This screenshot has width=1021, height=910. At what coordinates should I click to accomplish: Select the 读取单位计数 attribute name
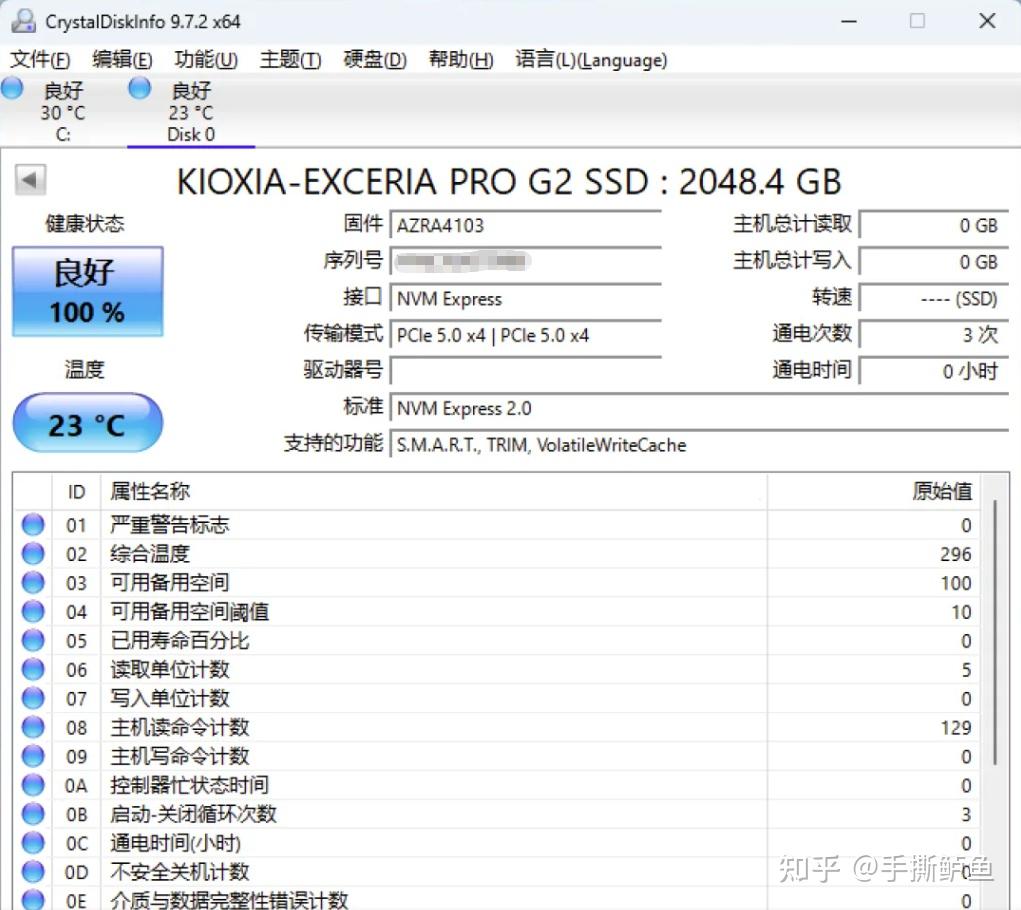(x=170, y=670)
